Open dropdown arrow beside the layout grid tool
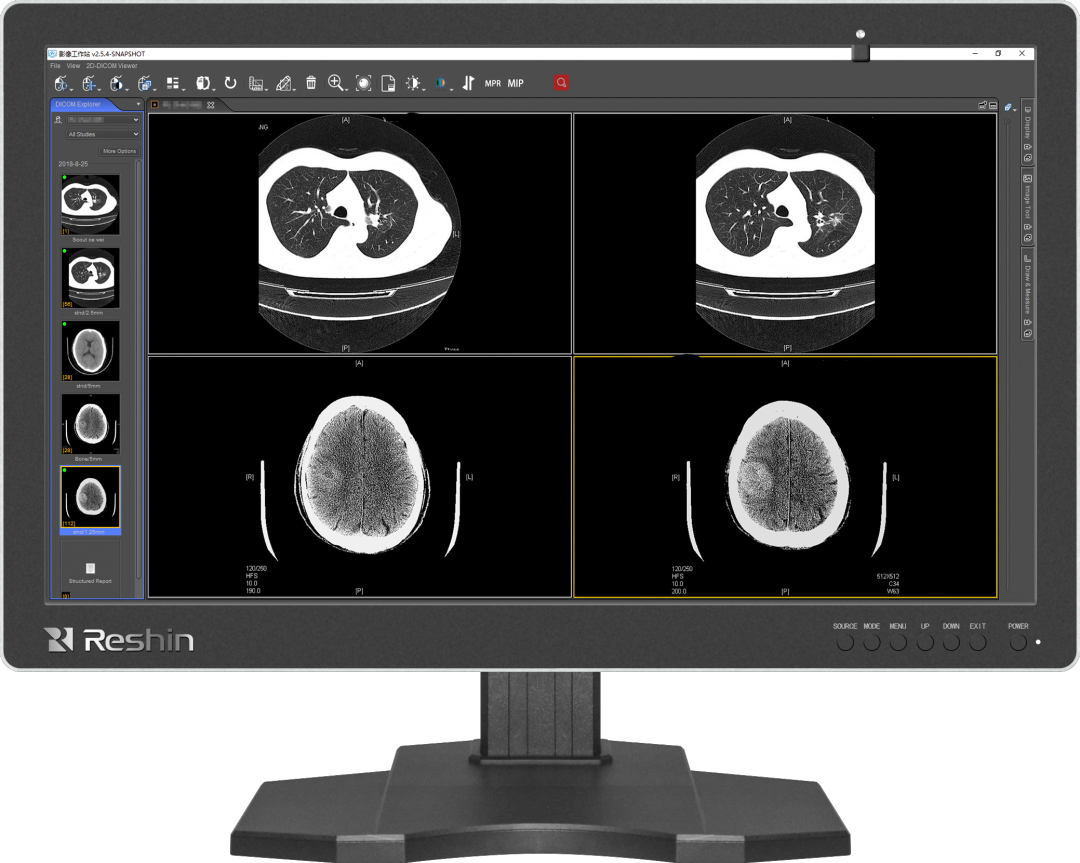The image size is (1080, 863). (x=183, y=89)
